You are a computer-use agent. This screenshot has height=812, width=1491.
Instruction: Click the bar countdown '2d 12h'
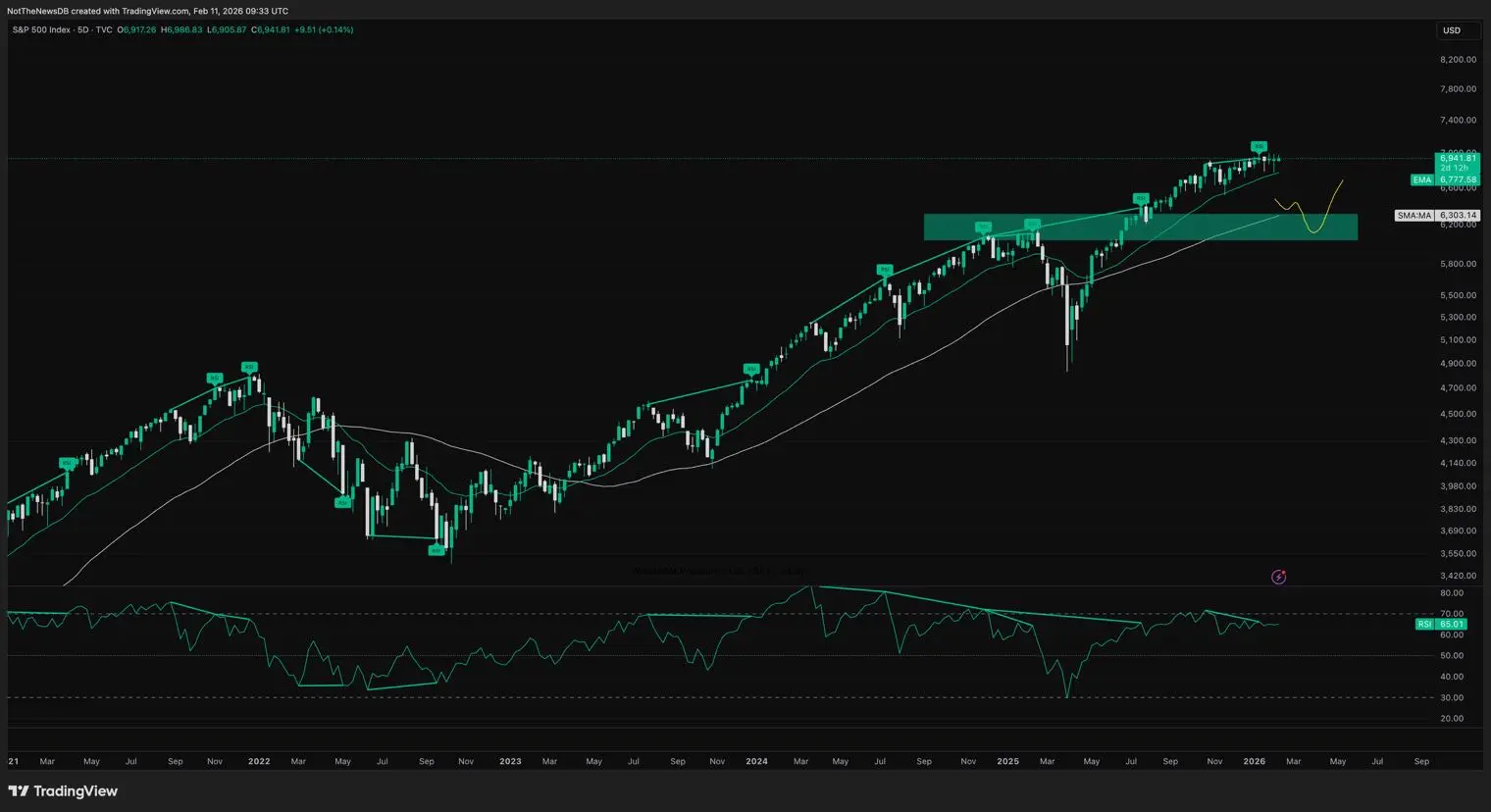point(1454,169)
